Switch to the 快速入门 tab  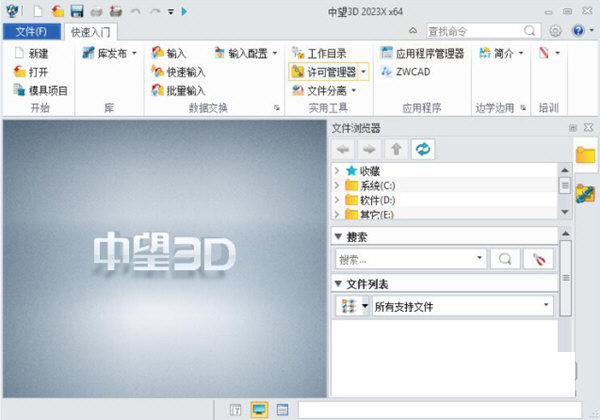(x=91, y=32)
